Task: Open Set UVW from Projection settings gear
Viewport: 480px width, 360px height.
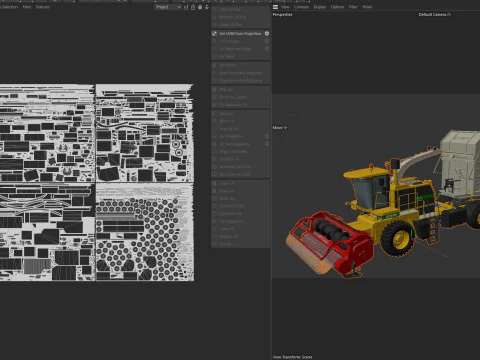Action: [x=267, y=34]
